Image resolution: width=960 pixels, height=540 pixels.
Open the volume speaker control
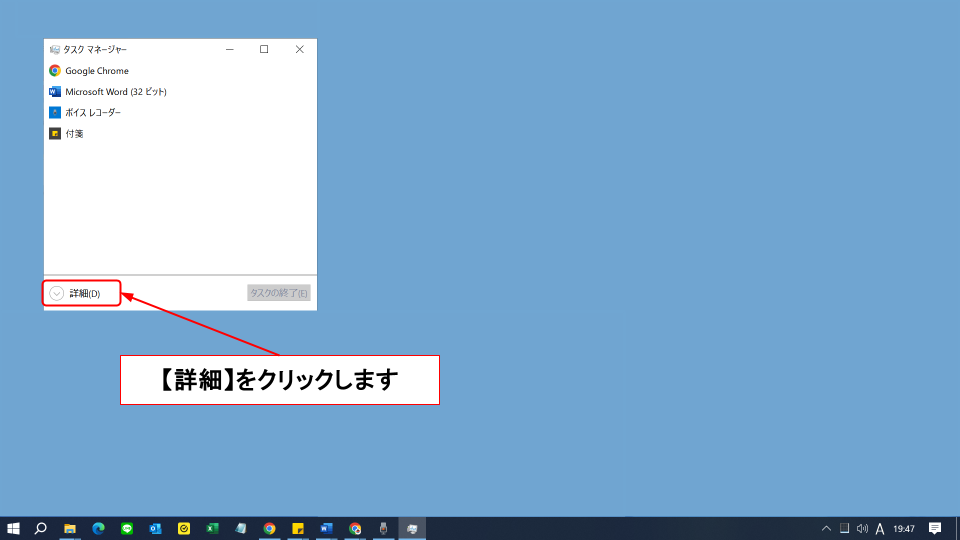862,528
